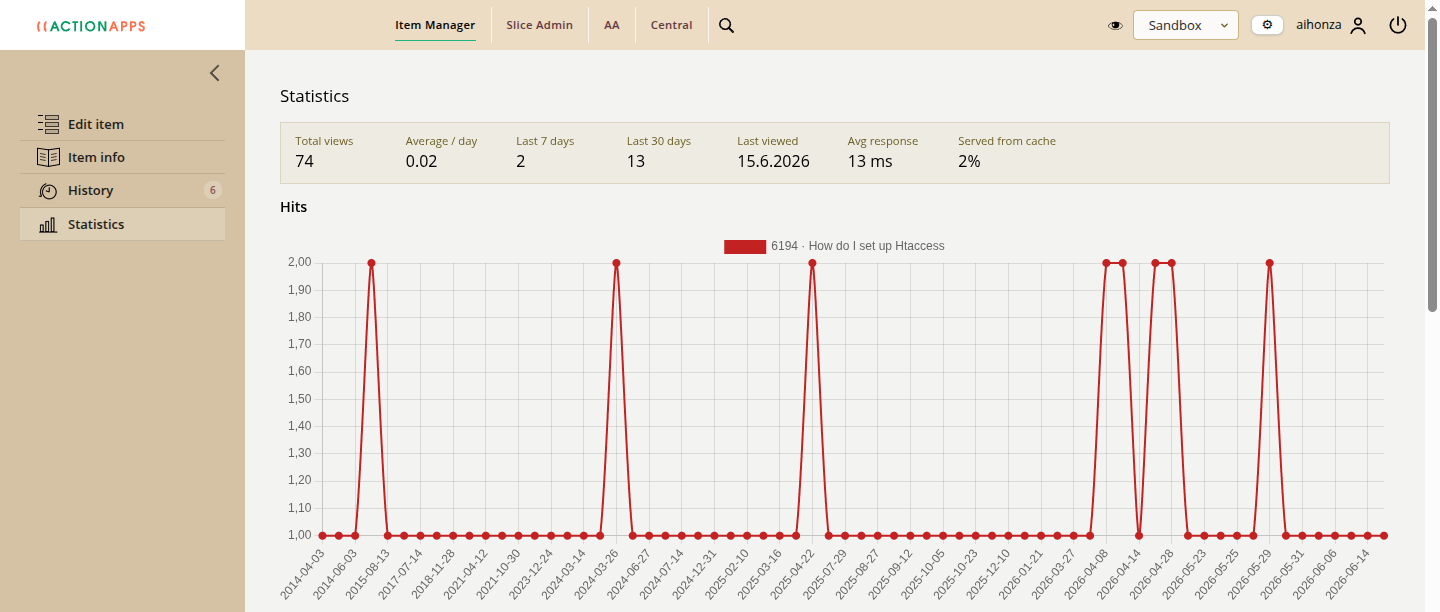Click the Hits chart heading

293,207
